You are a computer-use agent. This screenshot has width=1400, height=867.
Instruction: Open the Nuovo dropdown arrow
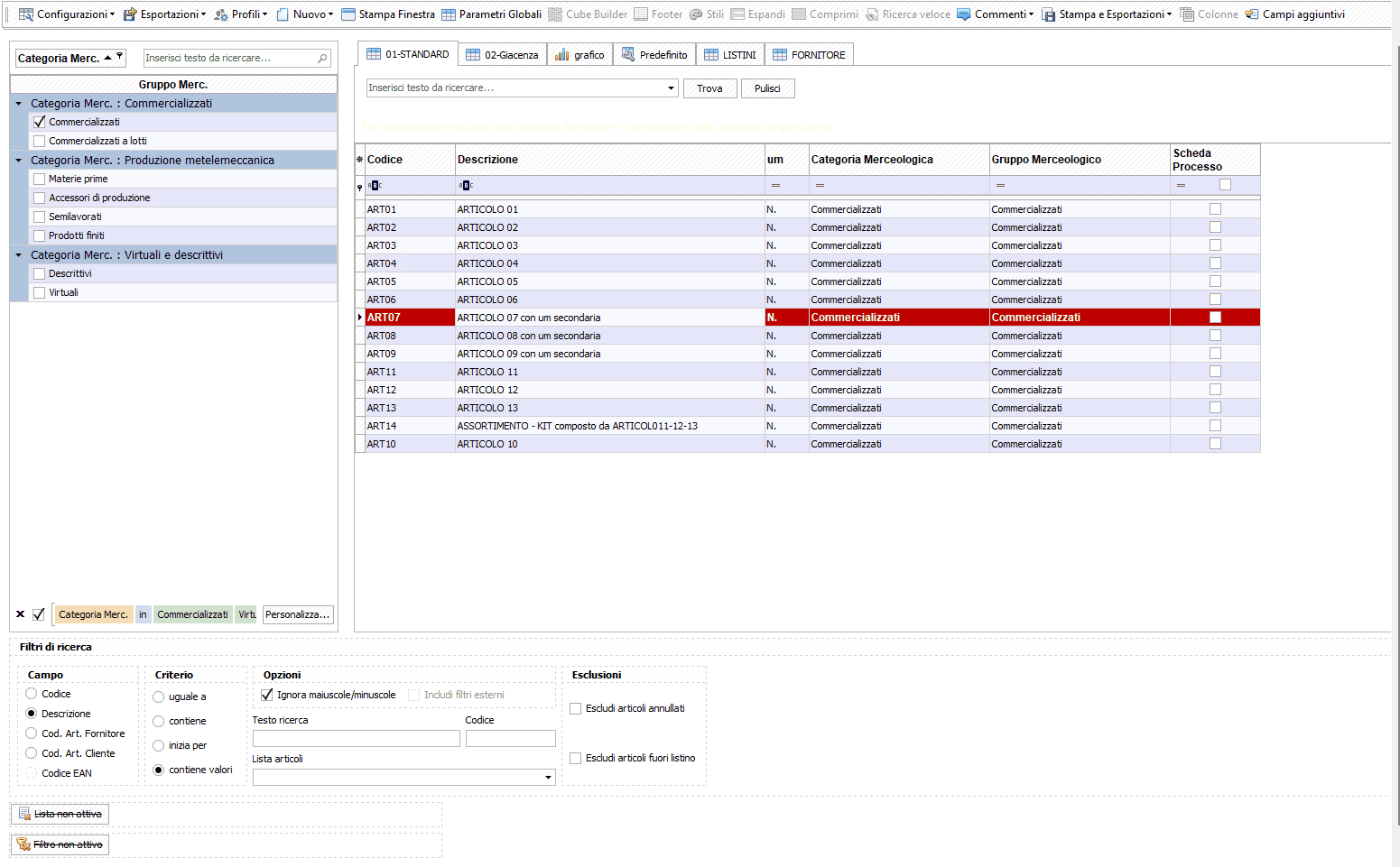coord(331,14)
